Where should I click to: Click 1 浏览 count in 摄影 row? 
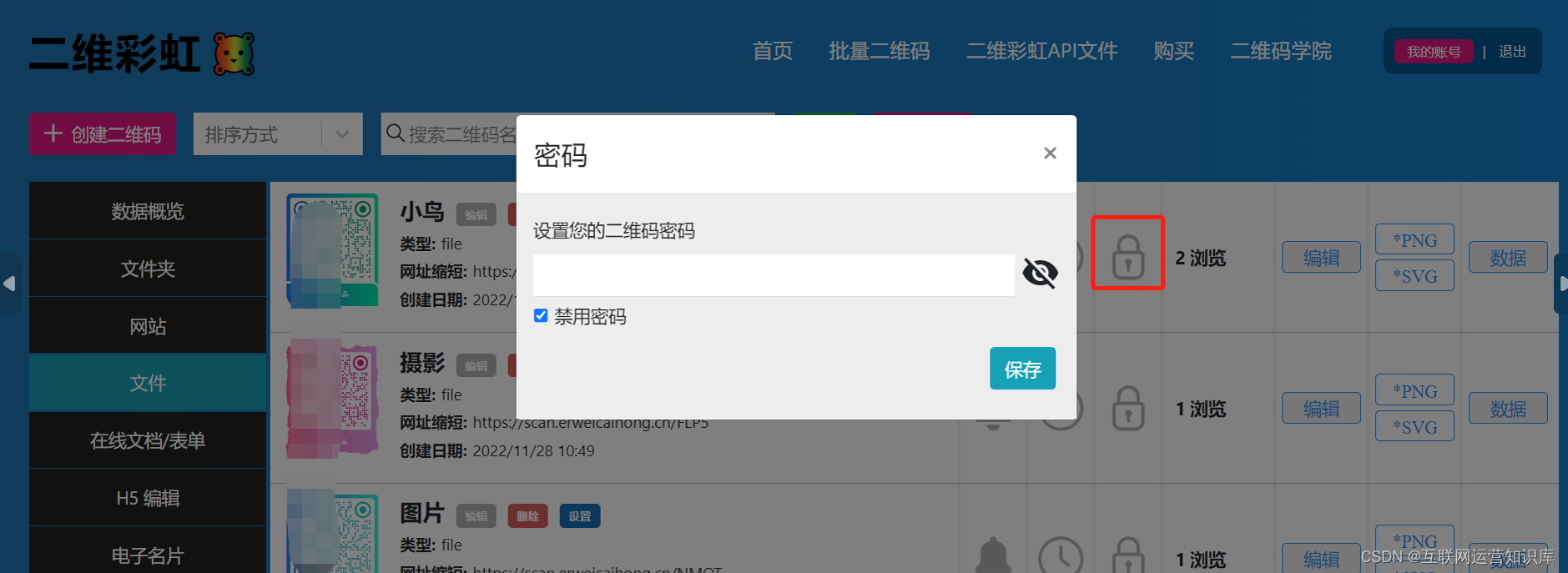click(x=1201, y=409)
